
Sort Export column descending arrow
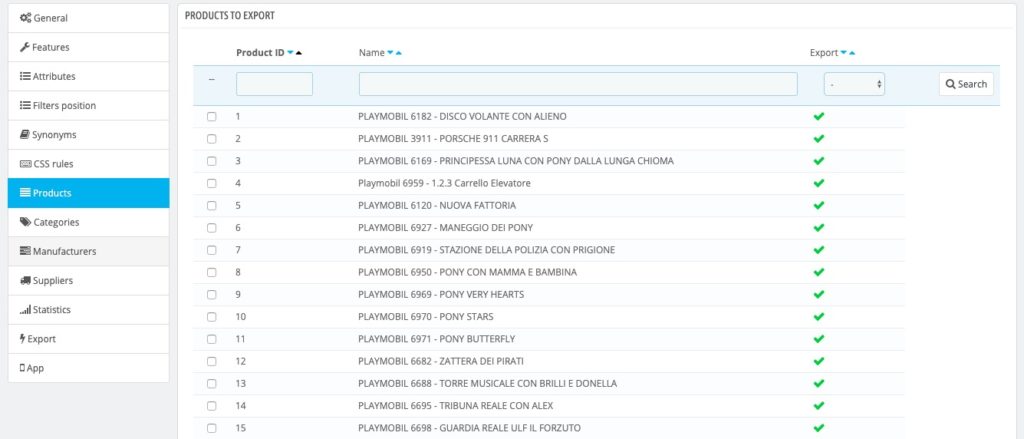coord(843,53)
